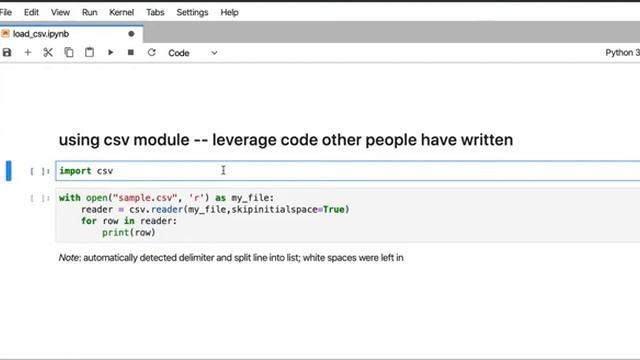
Task: Open the Settings menu
Action: pos(192,12)
